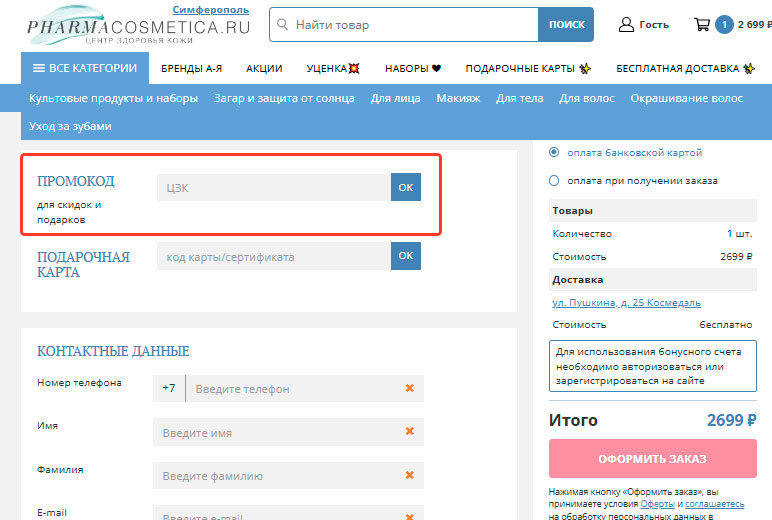Image resolution: width=772 pixels, height=520 pixels.
Task: Click the promo code input field
Action: click(x=274, y=187)
